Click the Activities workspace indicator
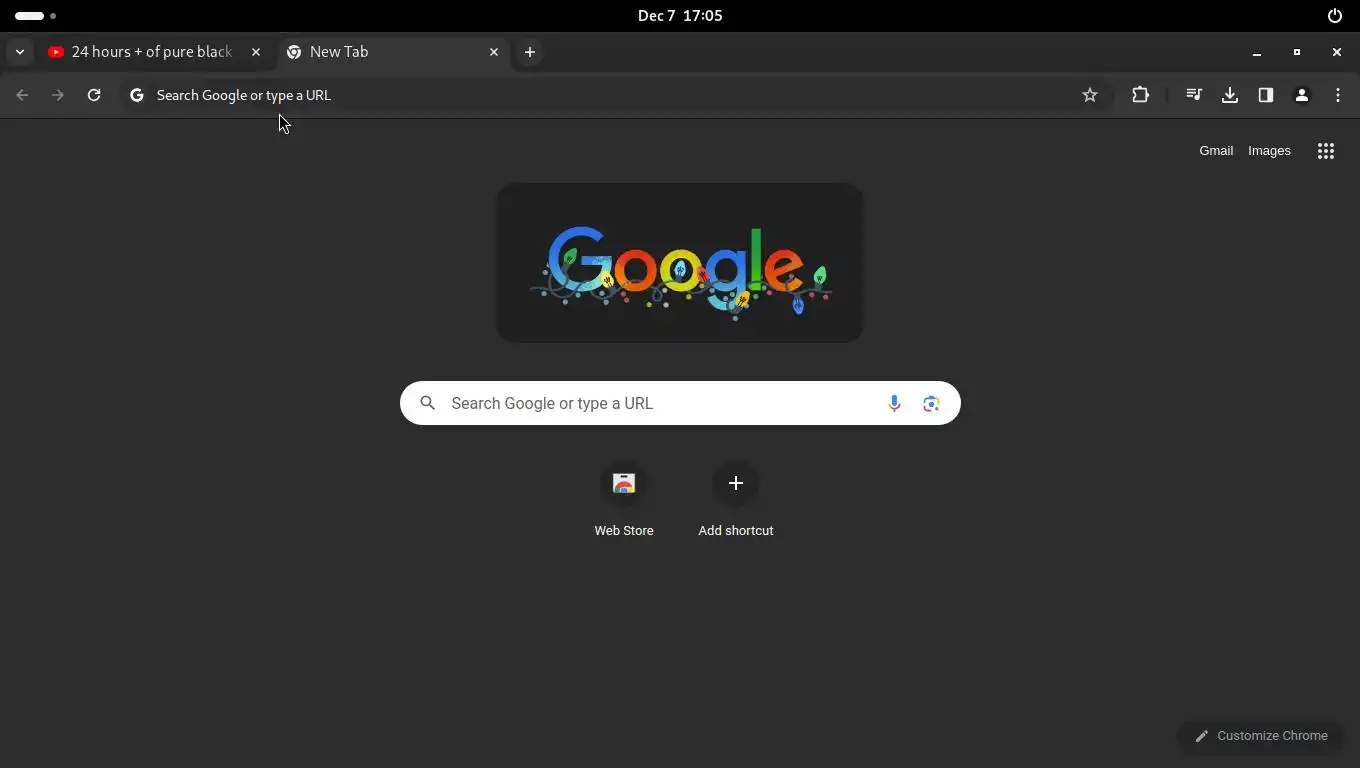The image size is (1360, 768). 35,16
